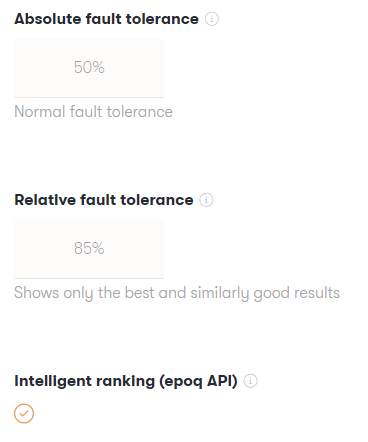Image resolution: width=368 pixels, height=442 pixels.
Task: Click the word 'Normal' under 50% field
Action: [x=40, y=112]
